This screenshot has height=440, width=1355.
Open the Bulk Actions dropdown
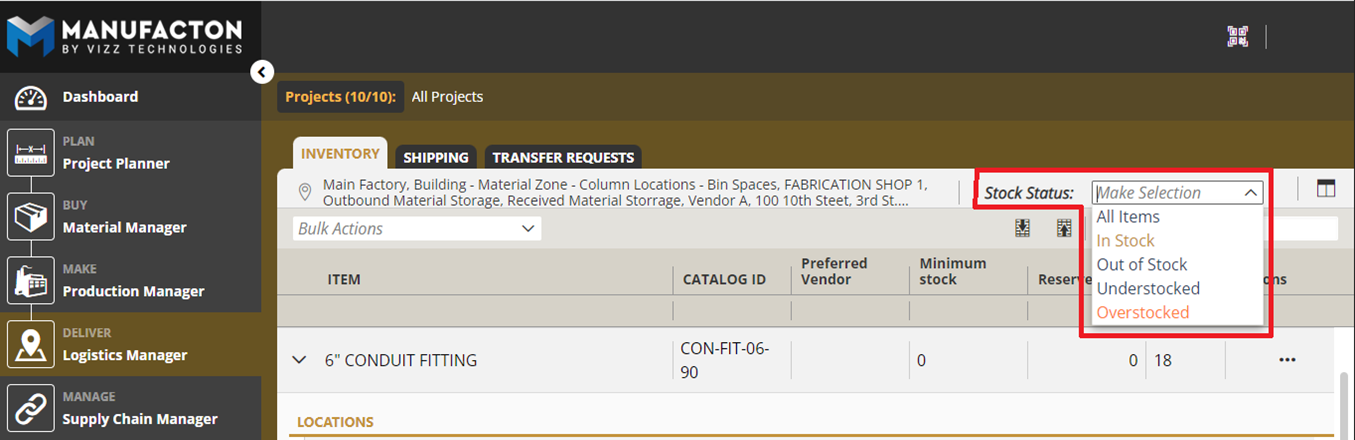tap(417, 229)
